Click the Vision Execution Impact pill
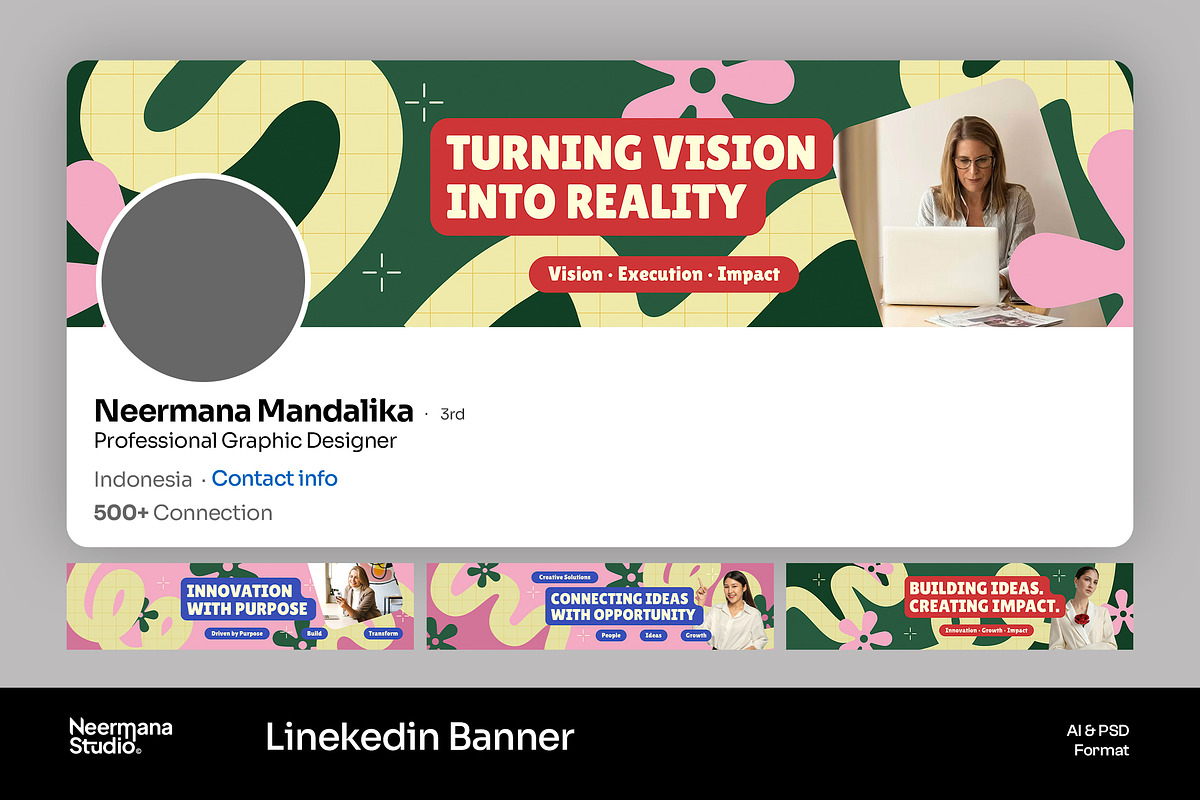The width and height of the screenshot is (1200, 800). coord(664,274)
